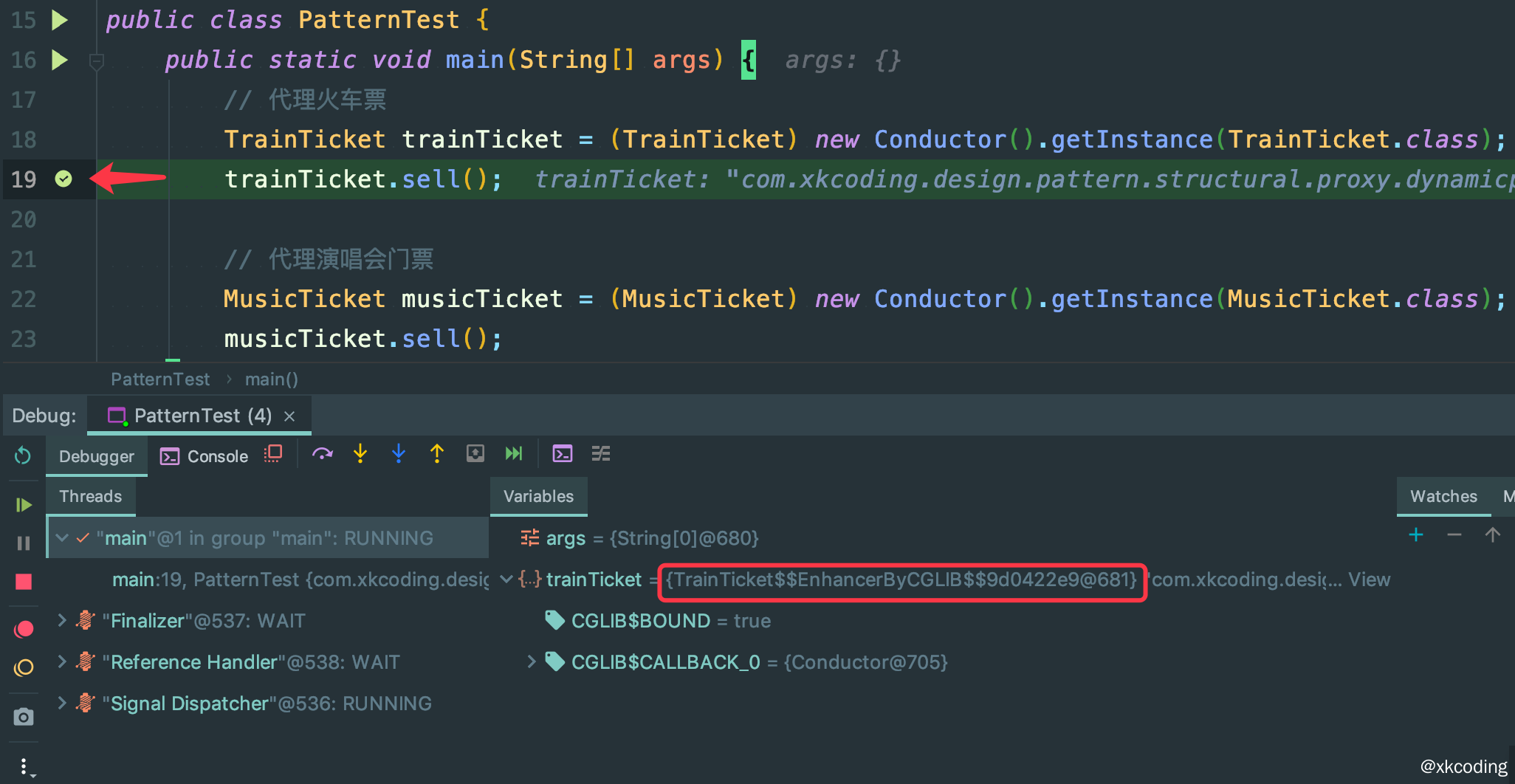The height and width of the screenshot is (784, 1515).
Task: Click the Step Out icon
Action: (x=437, y=454)
